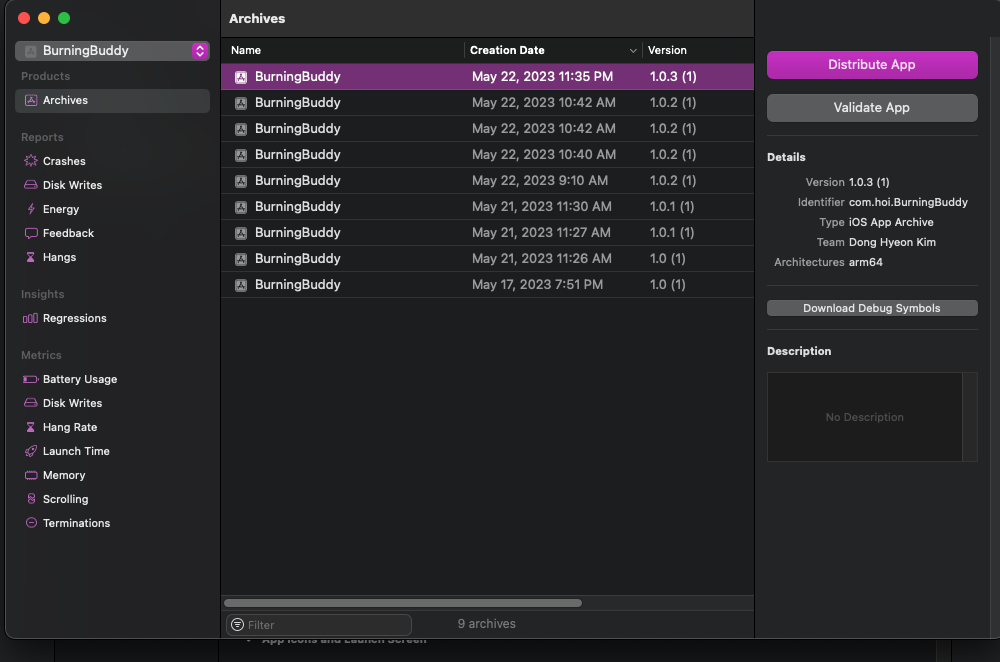Click Distribute App button

click(872, 65)
